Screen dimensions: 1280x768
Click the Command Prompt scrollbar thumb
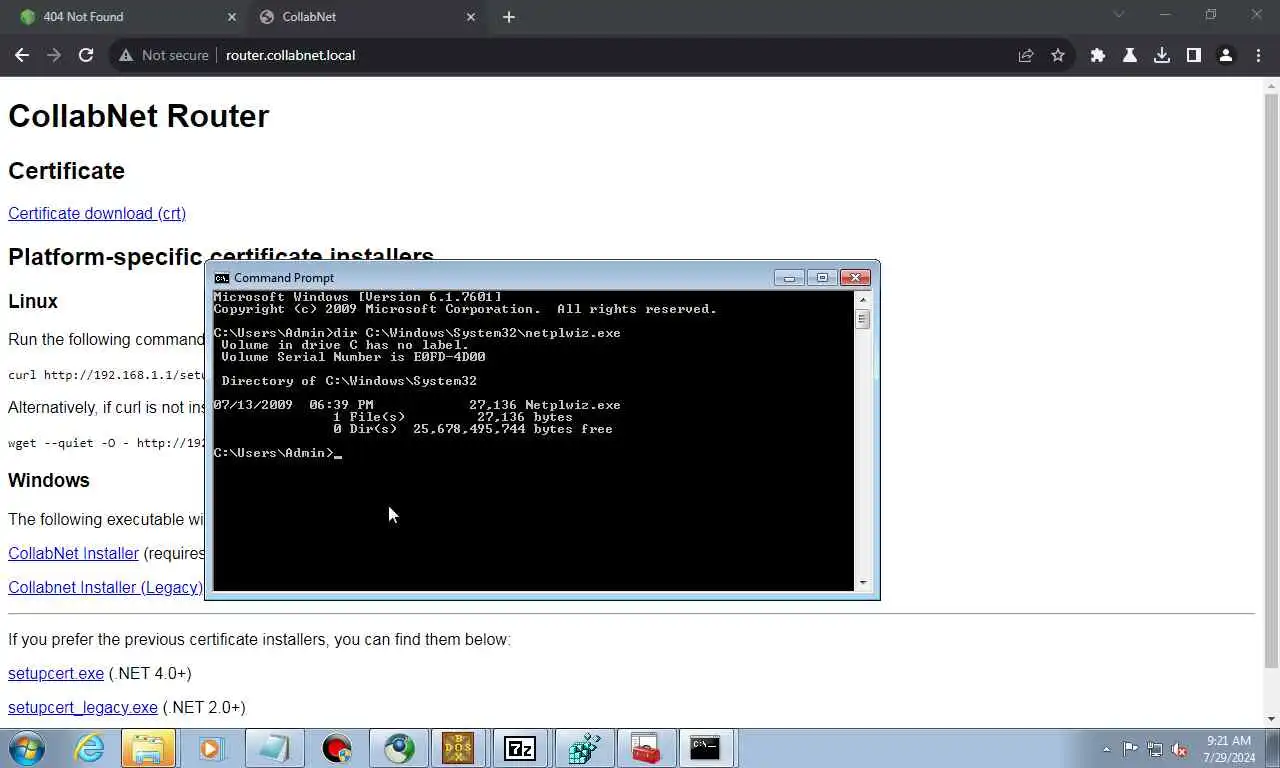coord(863,319)
